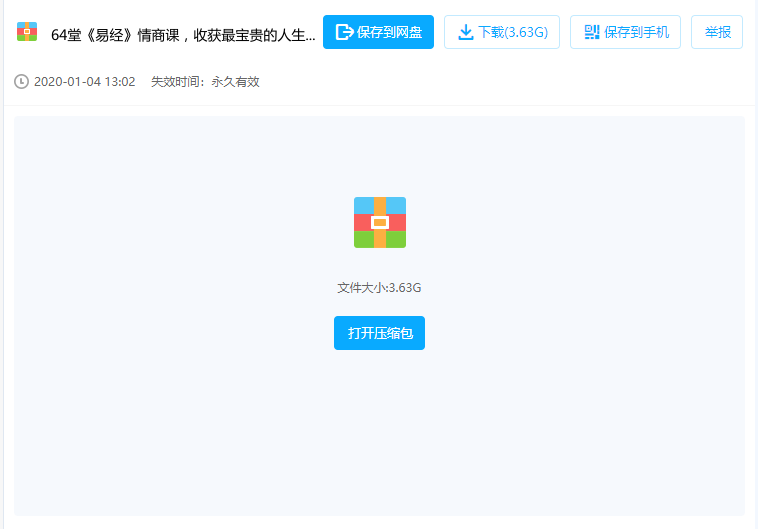Screen dimensions: 758x529
Task: Click the large colorful archive icon in preview
Action: 379,222
